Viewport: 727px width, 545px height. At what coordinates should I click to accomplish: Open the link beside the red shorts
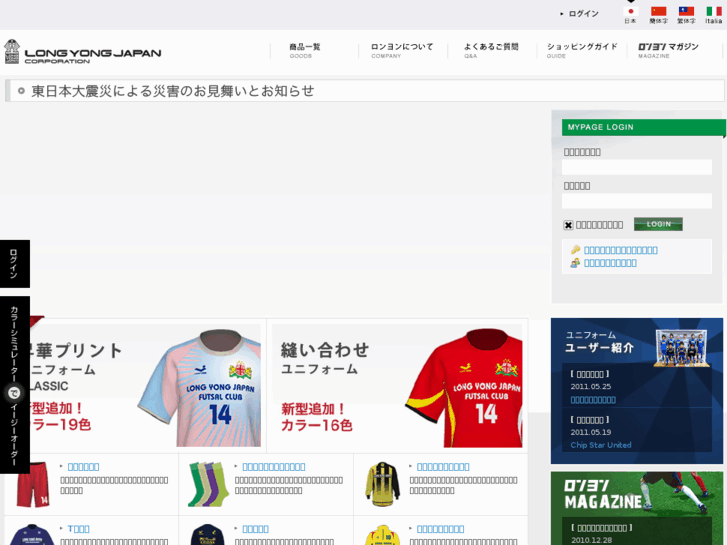(x=83, y=467)
